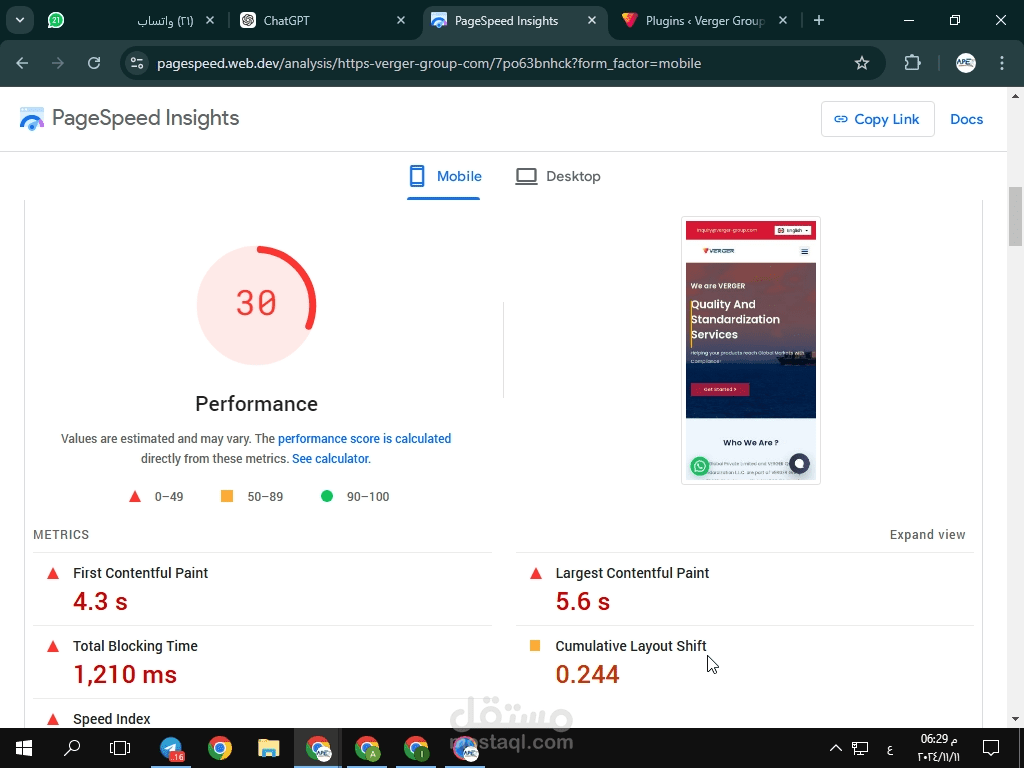Click the 4.3 s value
The height and width of the screenshot is (768, 1024).
tap(100, 601)
